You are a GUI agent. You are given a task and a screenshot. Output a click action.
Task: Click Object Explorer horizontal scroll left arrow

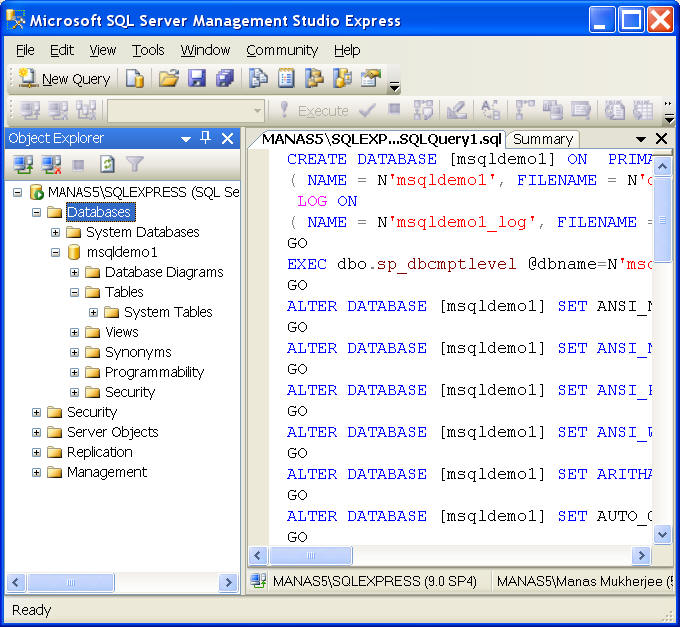point(16,582)
